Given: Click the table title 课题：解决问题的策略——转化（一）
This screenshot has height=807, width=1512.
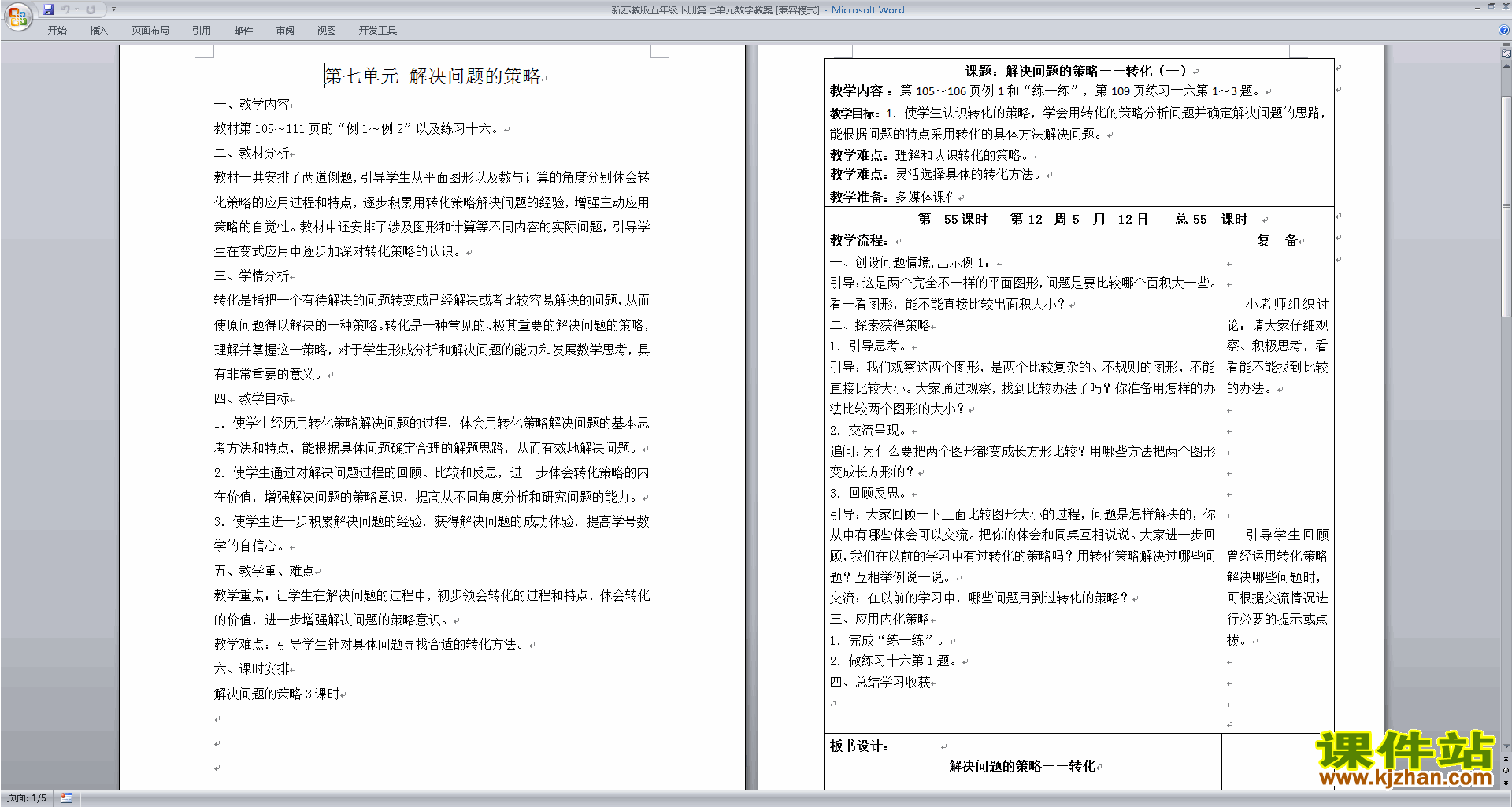Looking at the screenshot, I should [1078, 71].
